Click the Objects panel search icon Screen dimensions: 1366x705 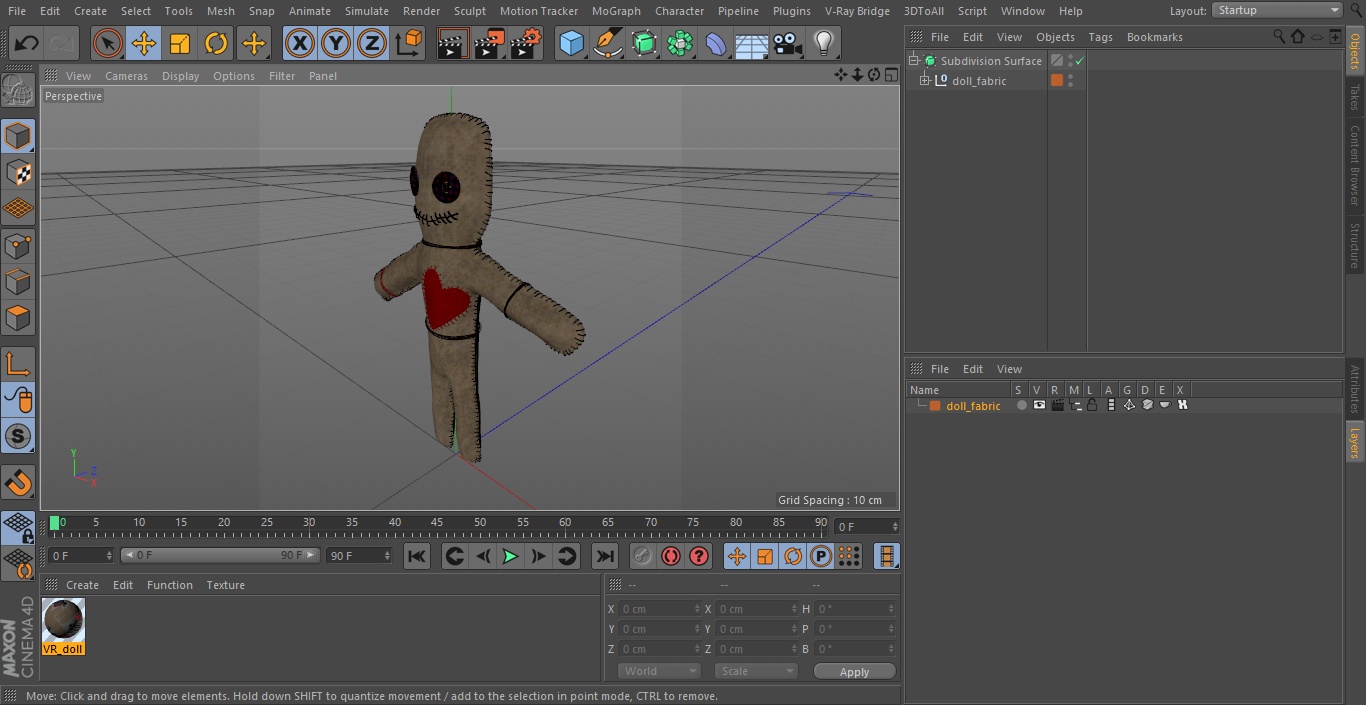(x=1279, y=36)
